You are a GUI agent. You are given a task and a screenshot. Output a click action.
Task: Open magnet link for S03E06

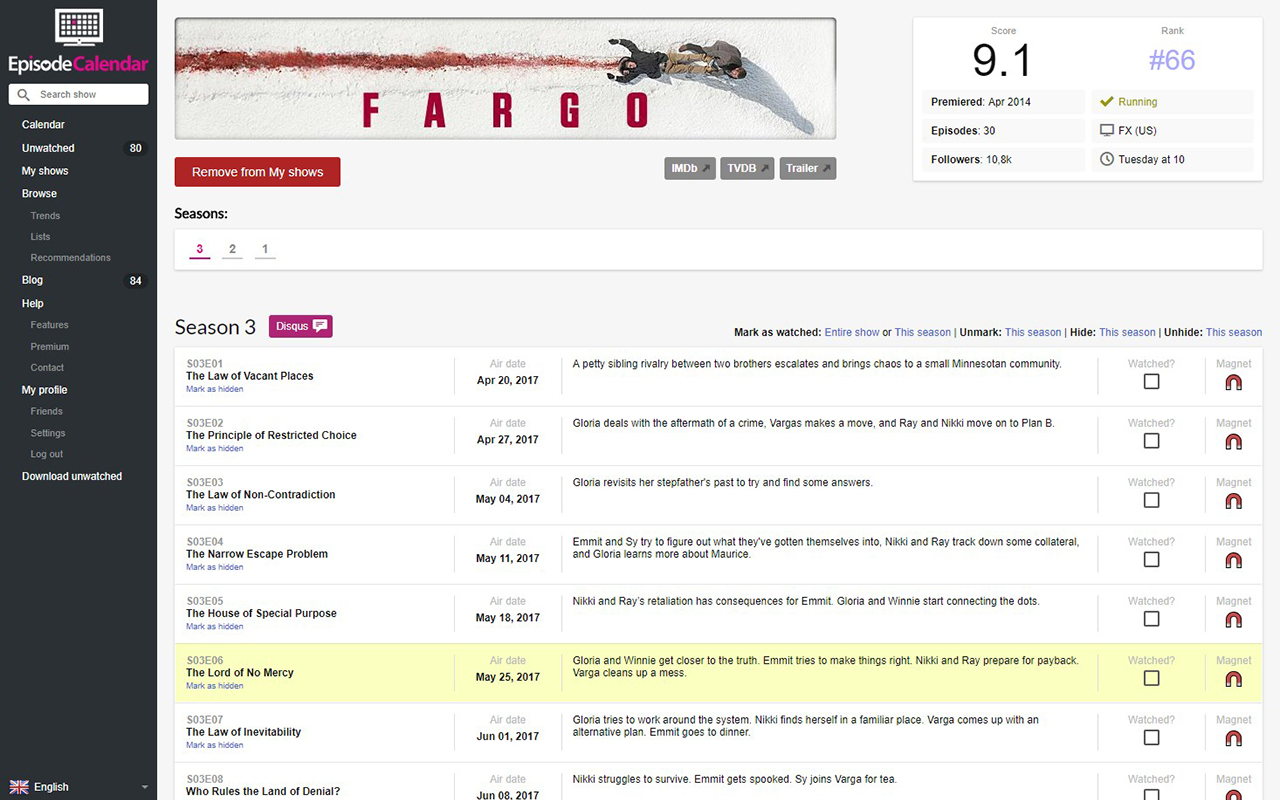click(1234, 678)
